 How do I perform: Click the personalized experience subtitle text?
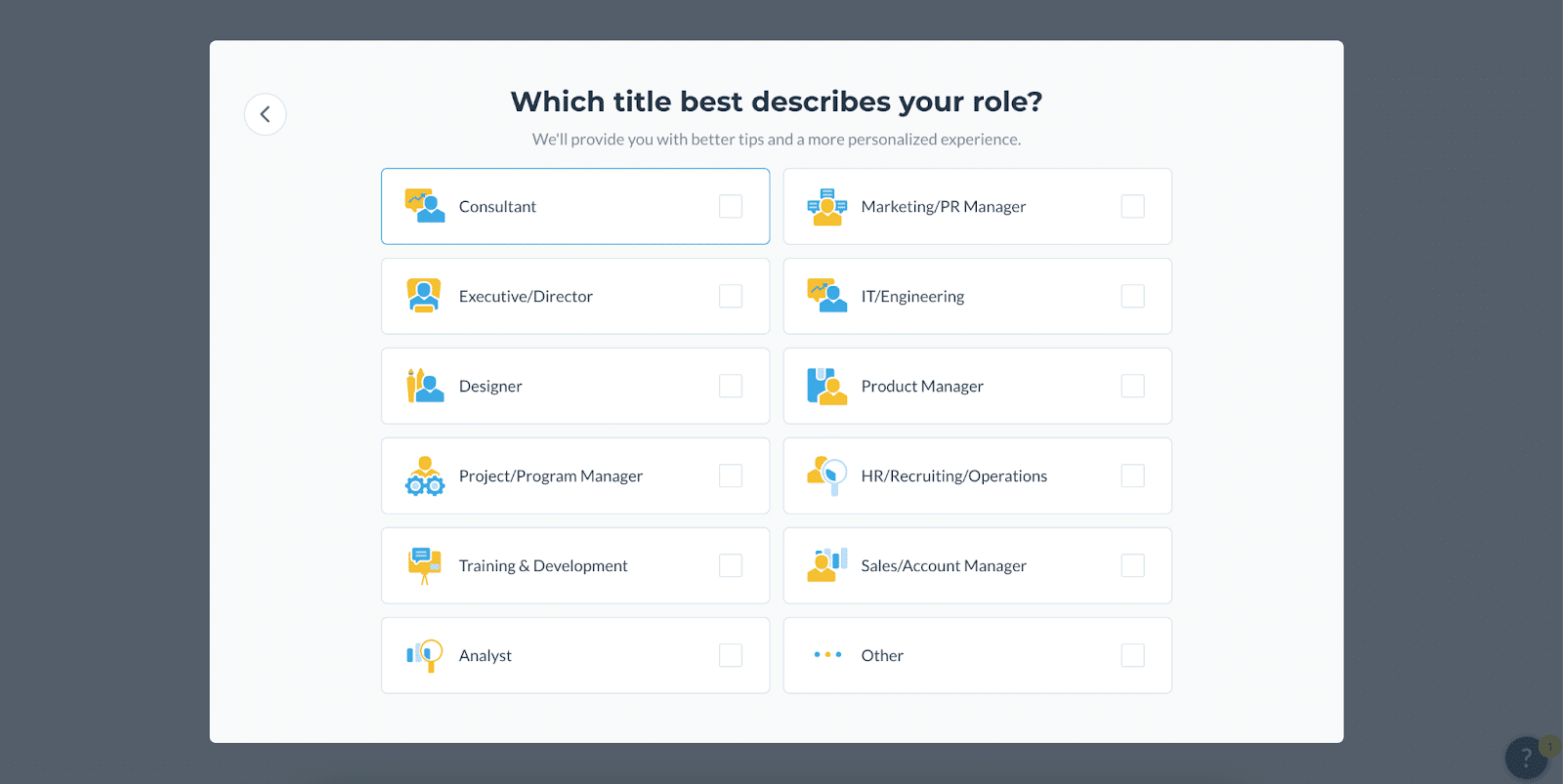777,140
